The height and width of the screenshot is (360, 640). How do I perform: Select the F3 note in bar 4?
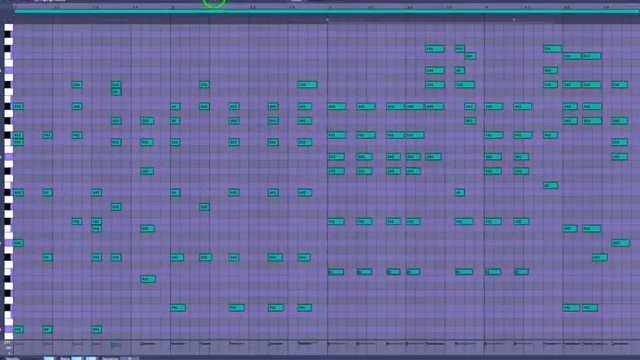click(x=619, y=142)
